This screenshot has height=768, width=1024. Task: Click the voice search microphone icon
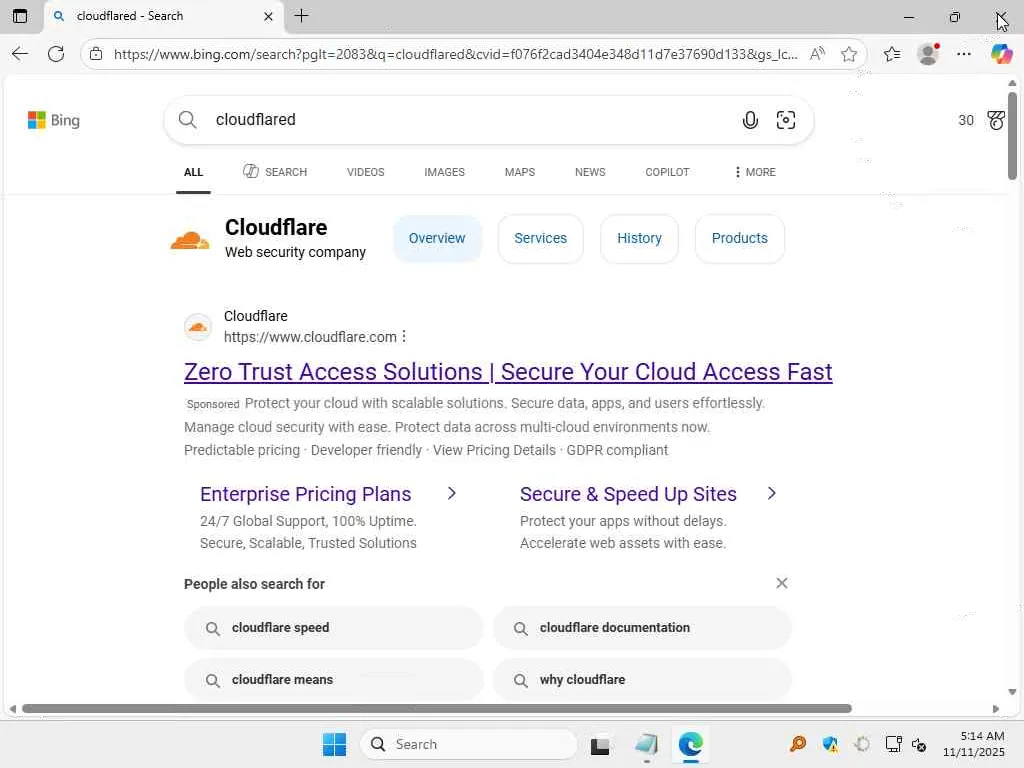point(750,121)
